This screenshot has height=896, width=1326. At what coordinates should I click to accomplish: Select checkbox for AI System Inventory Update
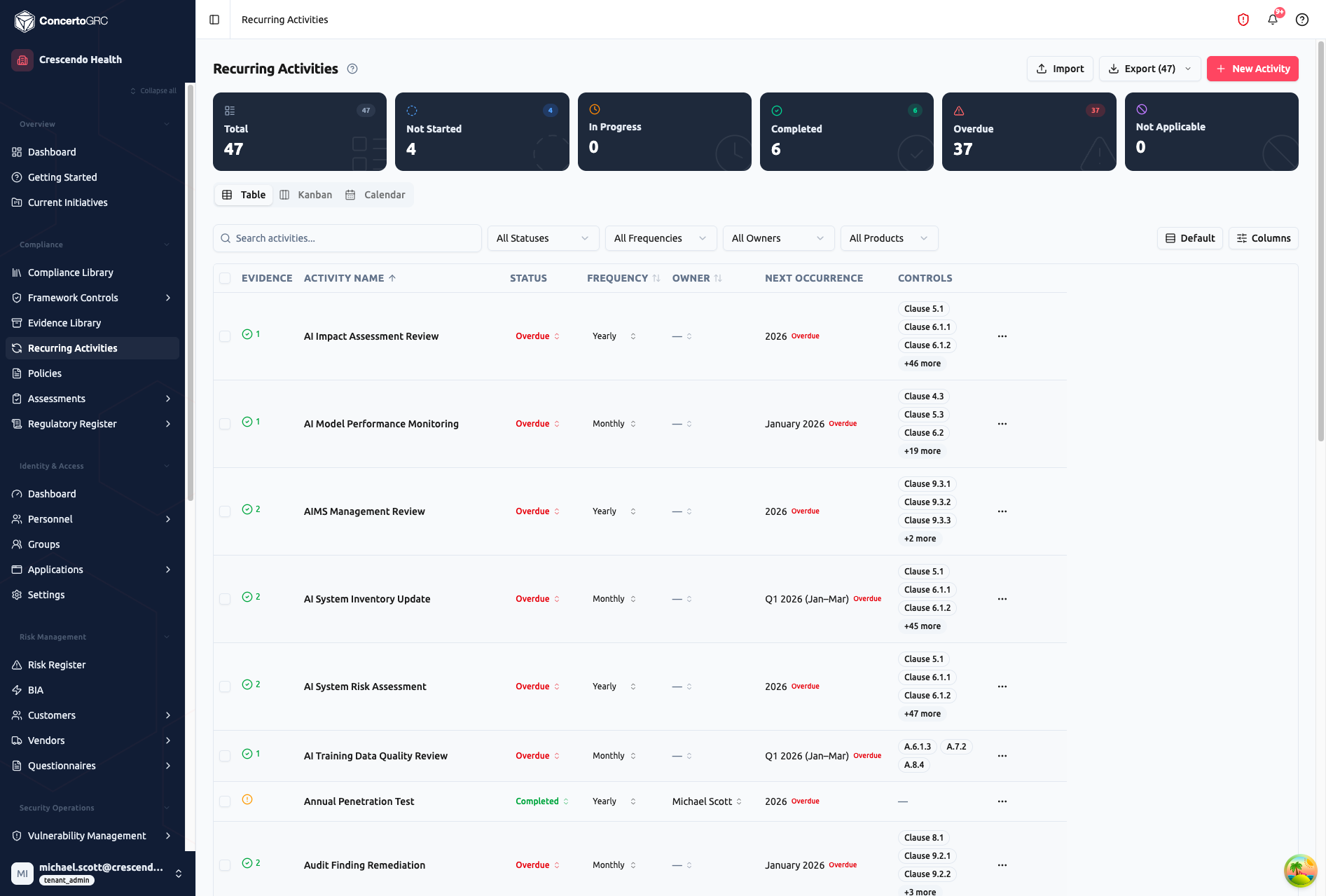(x=225, y=599)
